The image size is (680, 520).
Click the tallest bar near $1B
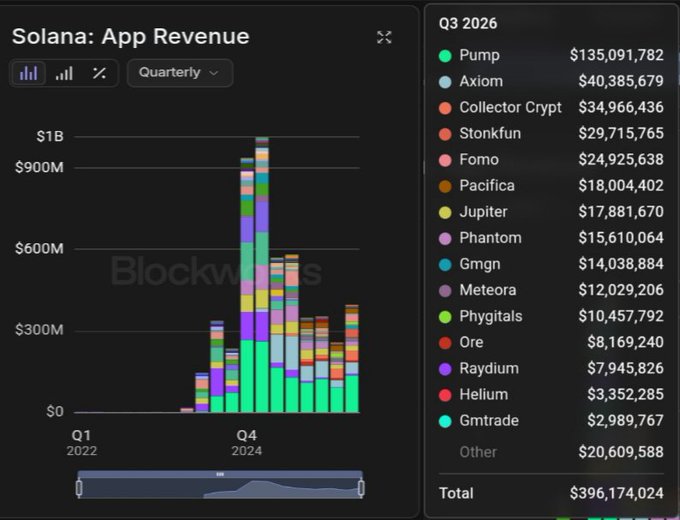click(x=262, y=275)
